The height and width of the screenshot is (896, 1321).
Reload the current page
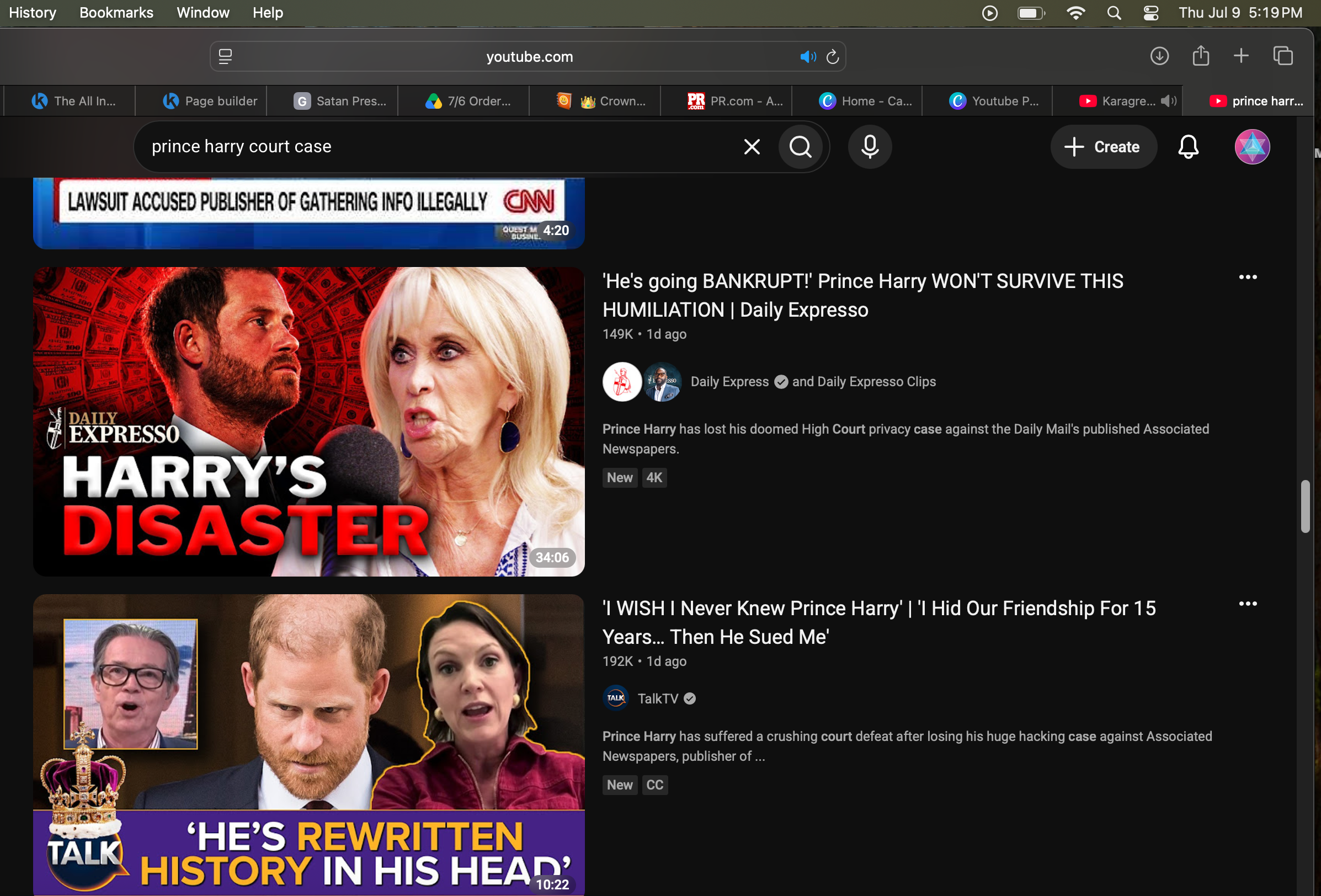click(833, 57)
